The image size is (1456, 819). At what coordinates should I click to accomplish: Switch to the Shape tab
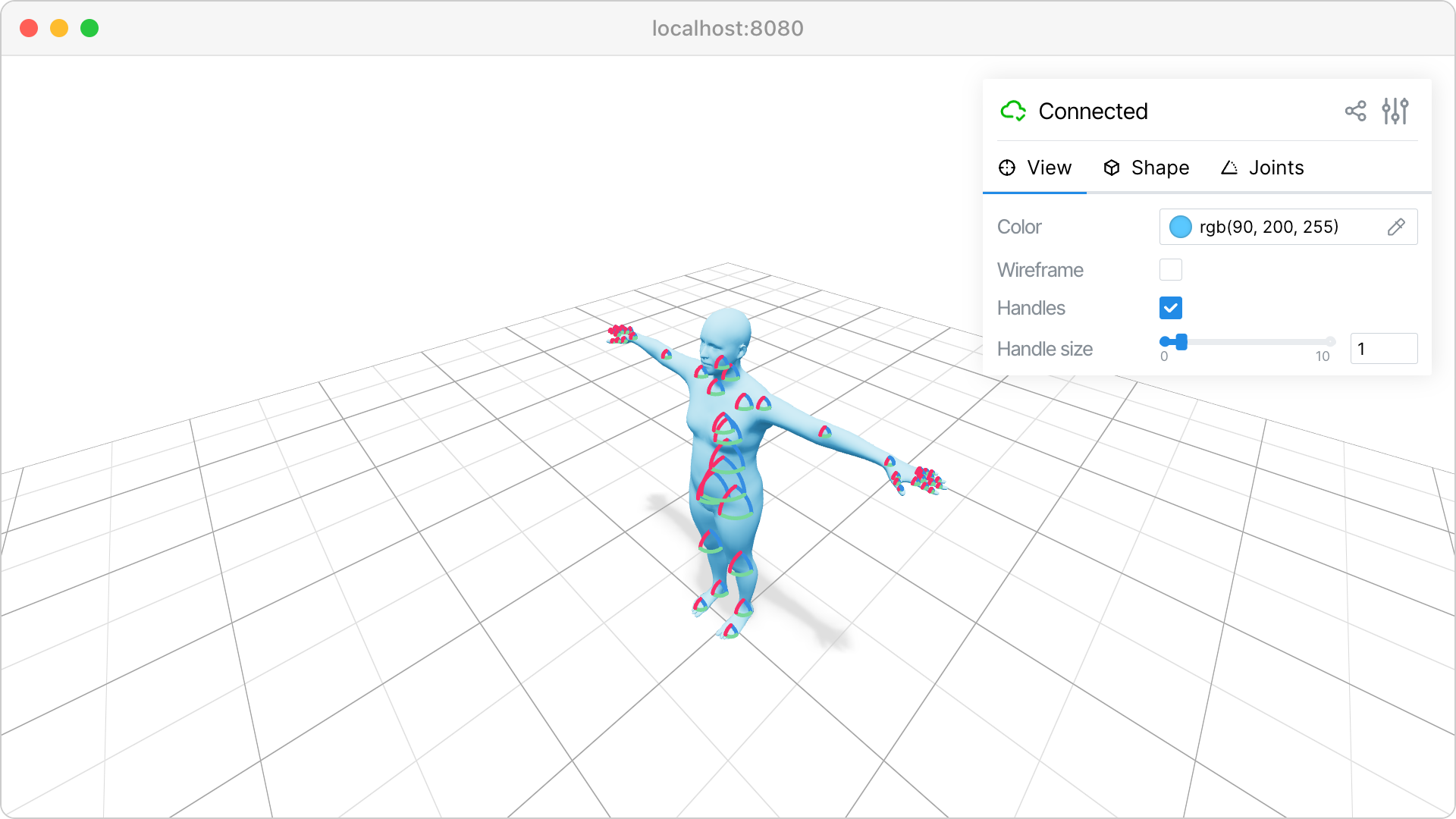(x=1146, y=168)
